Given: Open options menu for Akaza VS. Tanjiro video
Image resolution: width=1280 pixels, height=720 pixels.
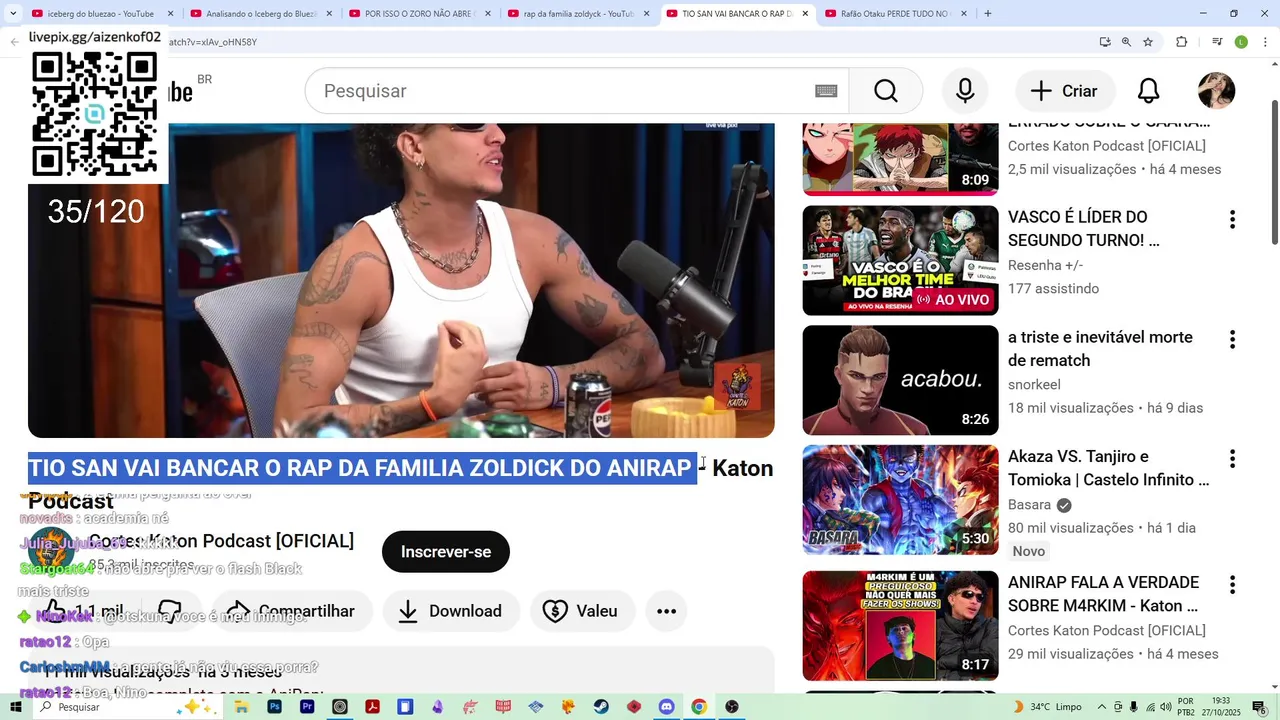Looking at the screenshot, I should click(x=1232, y=459).
